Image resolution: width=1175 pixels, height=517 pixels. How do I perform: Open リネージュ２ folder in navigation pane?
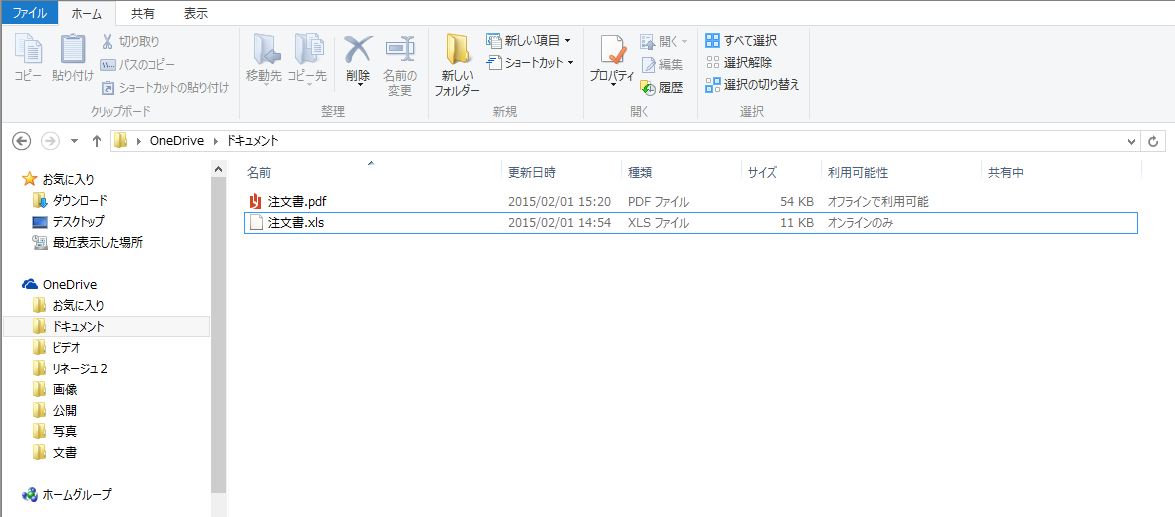(x=70, y=368)
